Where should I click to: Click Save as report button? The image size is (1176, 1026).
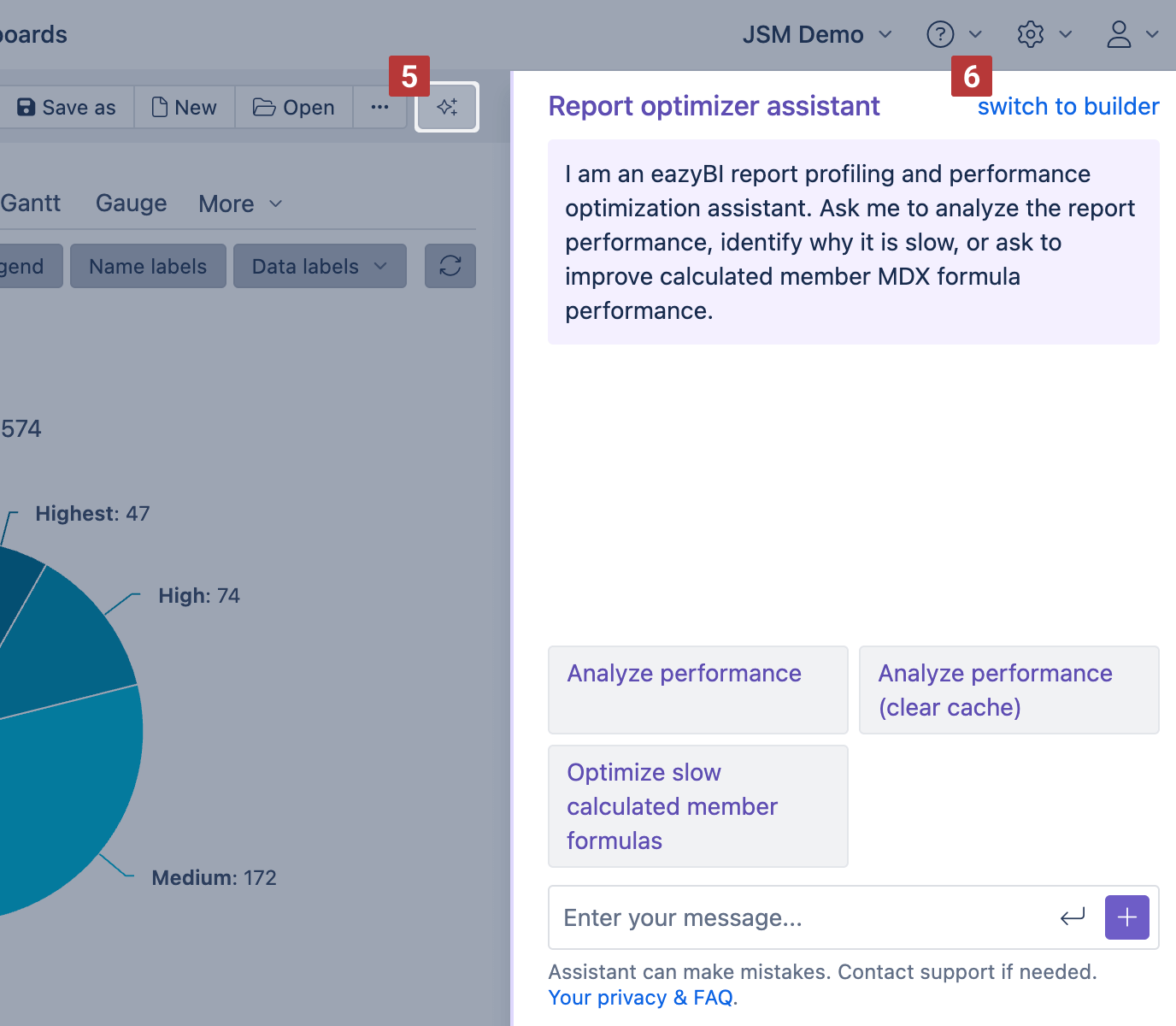pos(66,107)
